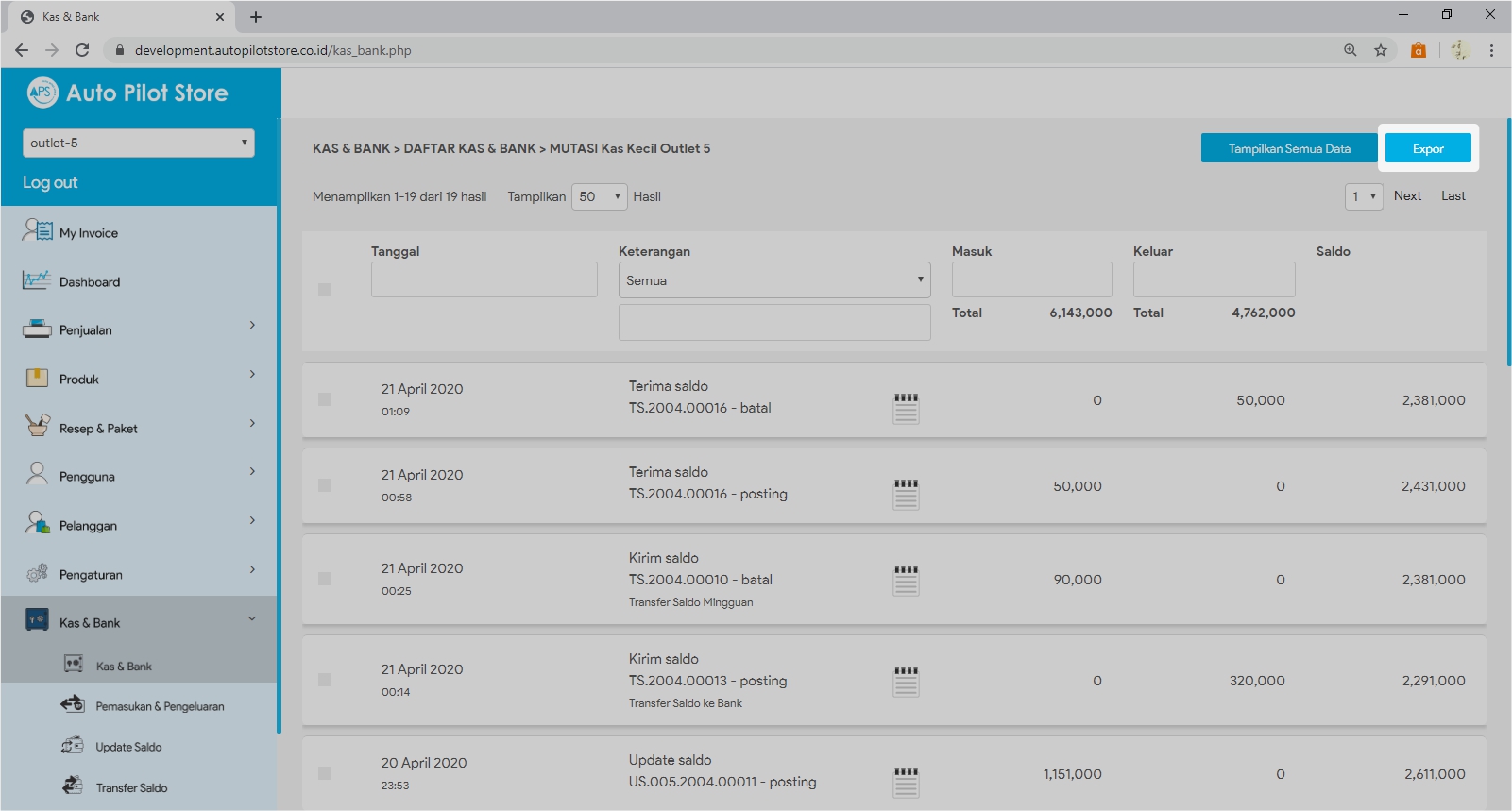Click the Pemasukan & Pengeluaran icon

[x=73, y=704]
